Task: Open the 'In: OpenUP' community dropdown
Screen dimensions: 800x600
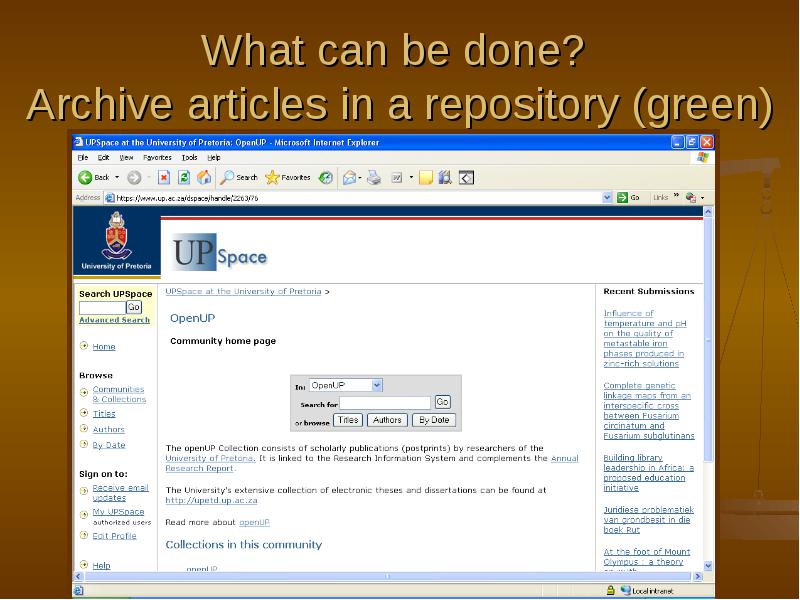Action: click(x=345, y=385)
